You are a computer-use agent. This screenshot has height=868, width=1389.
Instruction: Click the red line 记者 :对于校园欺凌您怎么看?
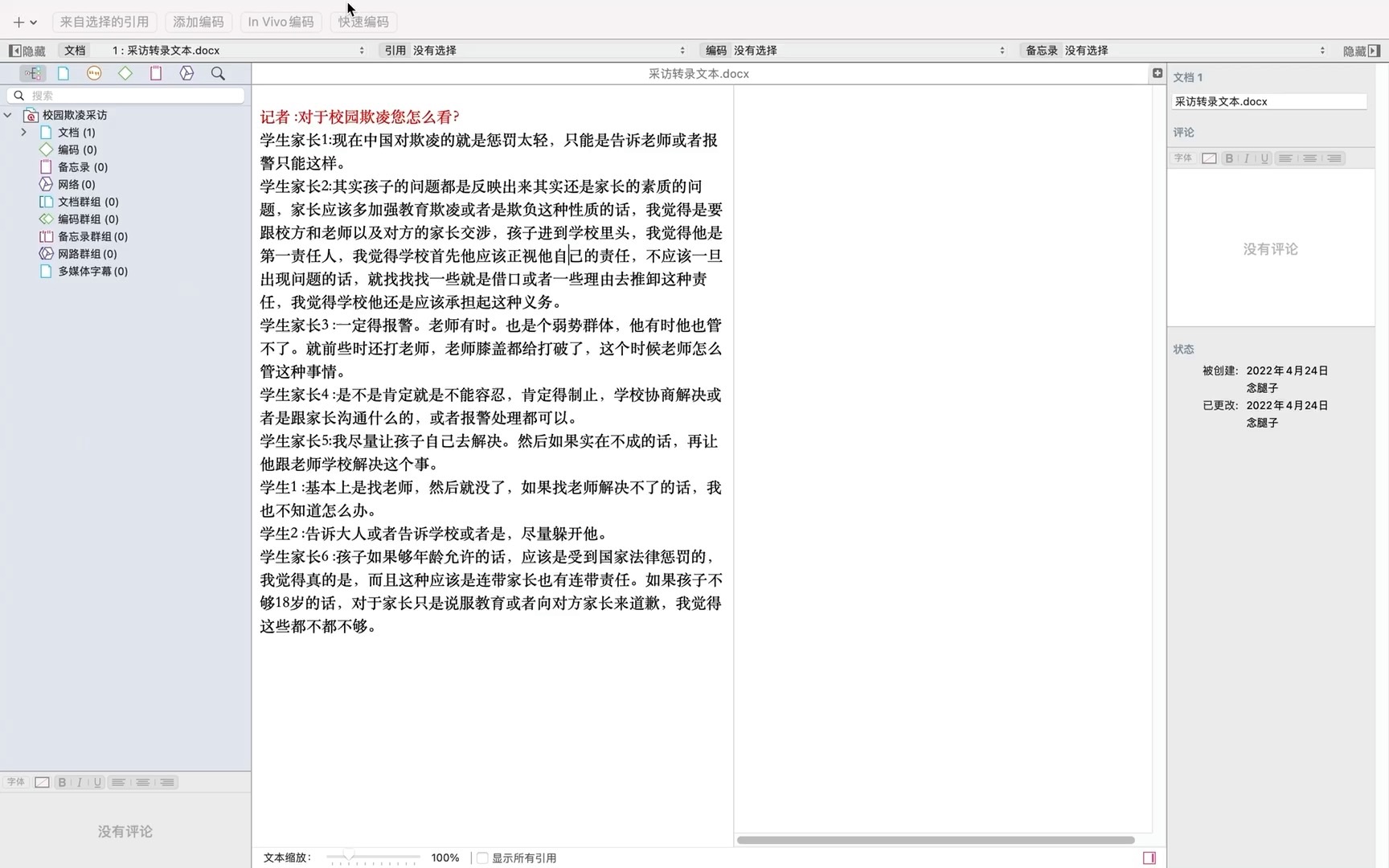coord(359,117)
